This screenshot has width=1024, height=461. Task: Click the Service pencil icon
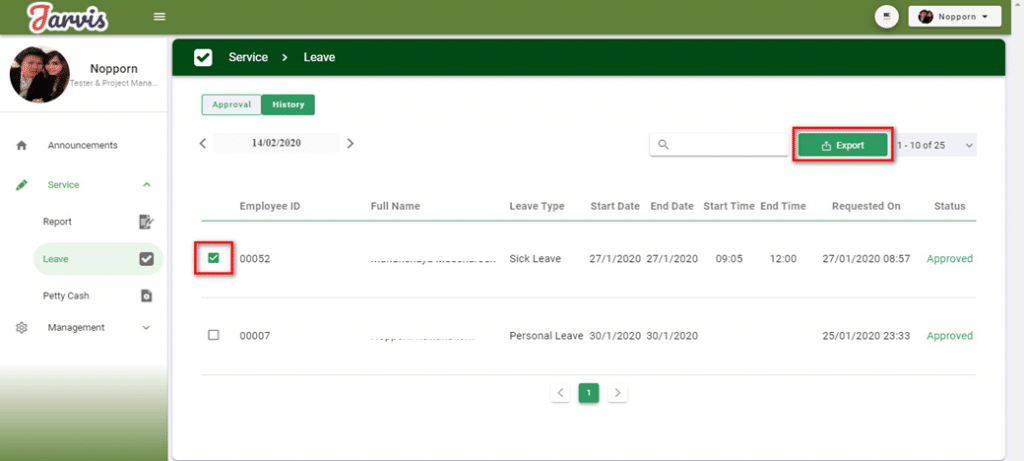[22, 185]
